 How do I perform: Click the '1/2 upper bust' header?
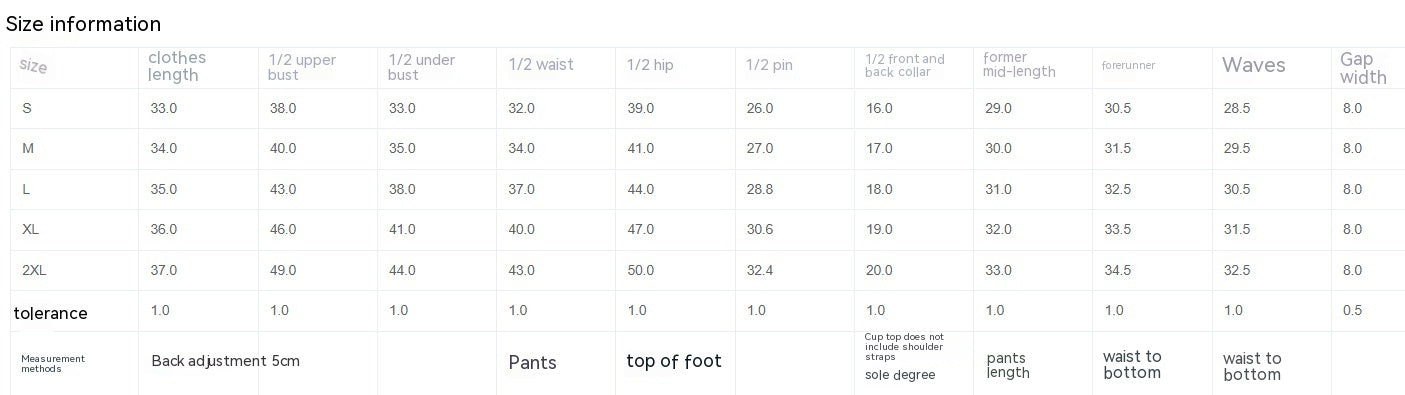click(303, 67)
